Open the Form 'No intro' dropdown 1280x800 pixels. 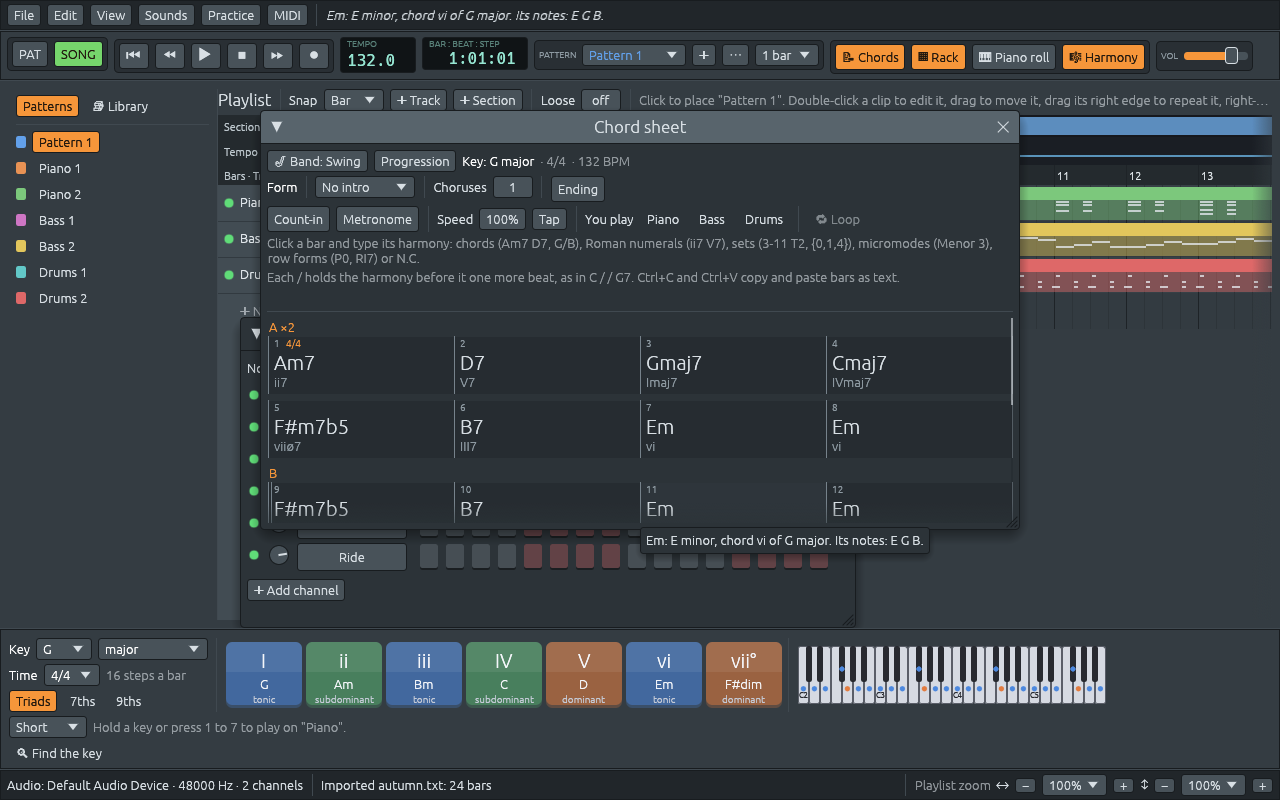point(364,188)
